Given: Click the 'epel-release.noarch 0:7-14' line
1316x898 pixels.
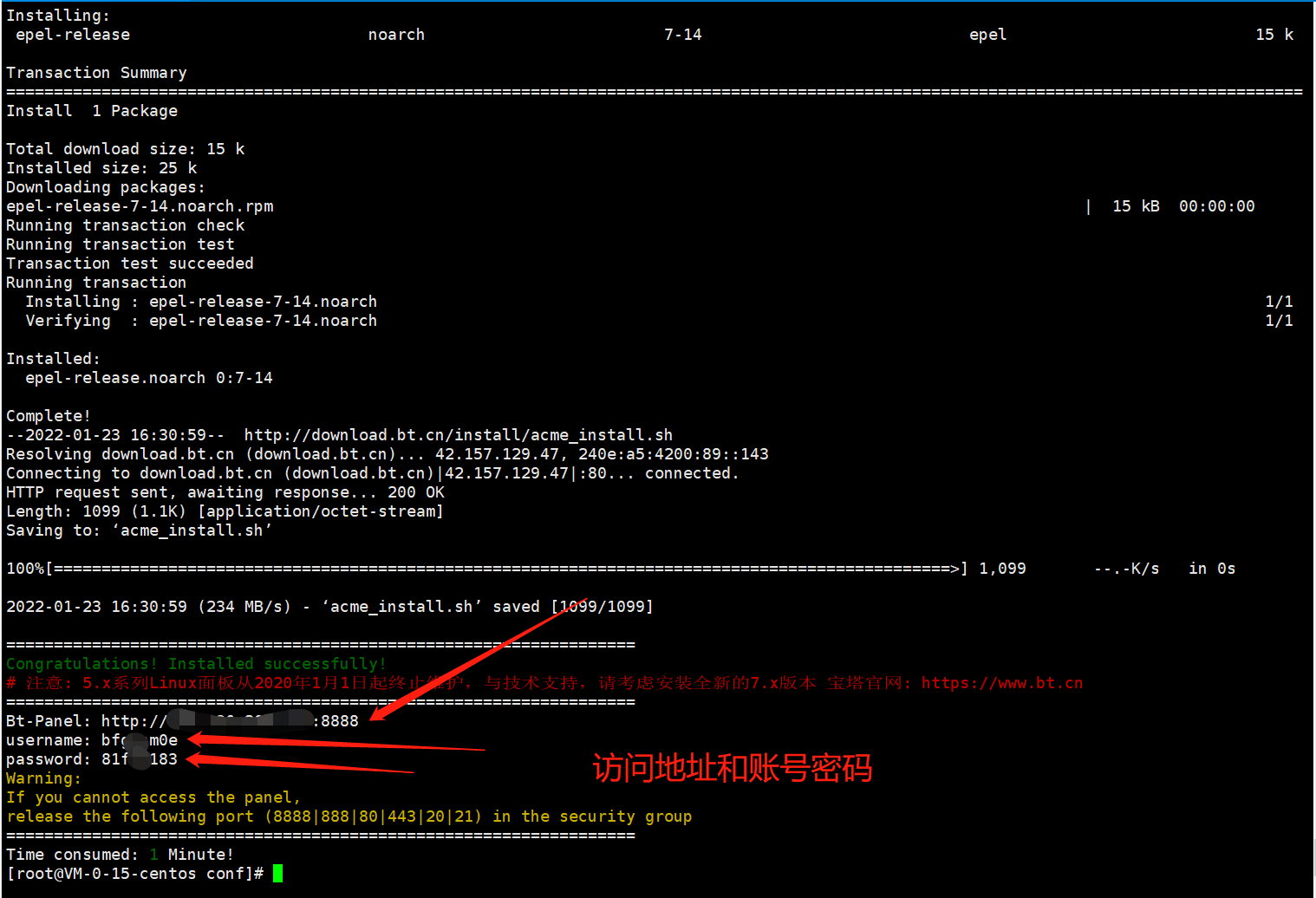Looking at the screenshot, I should pyautogui.click(x=149, y=378).
